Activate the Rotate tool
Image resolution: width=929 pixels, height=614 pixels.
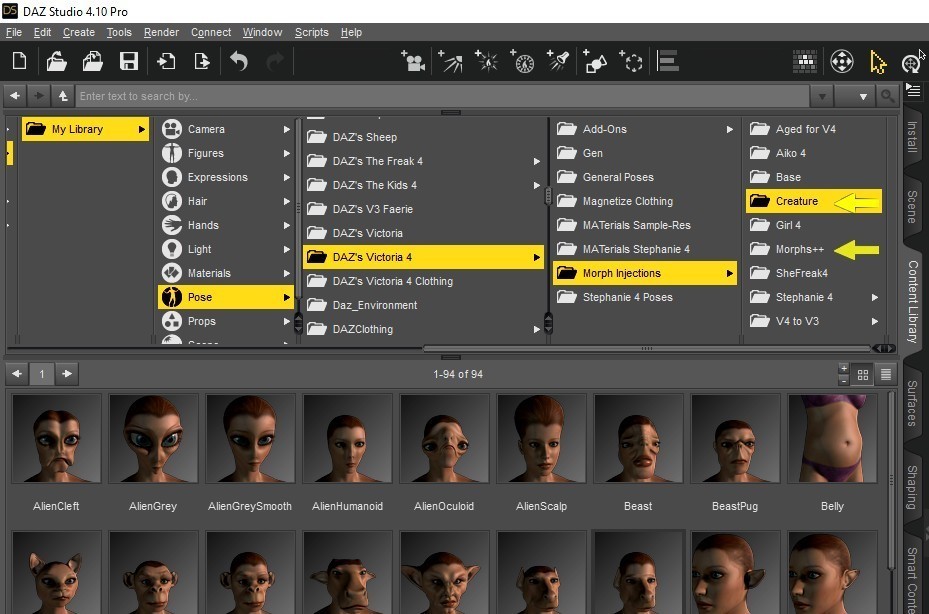911,62
